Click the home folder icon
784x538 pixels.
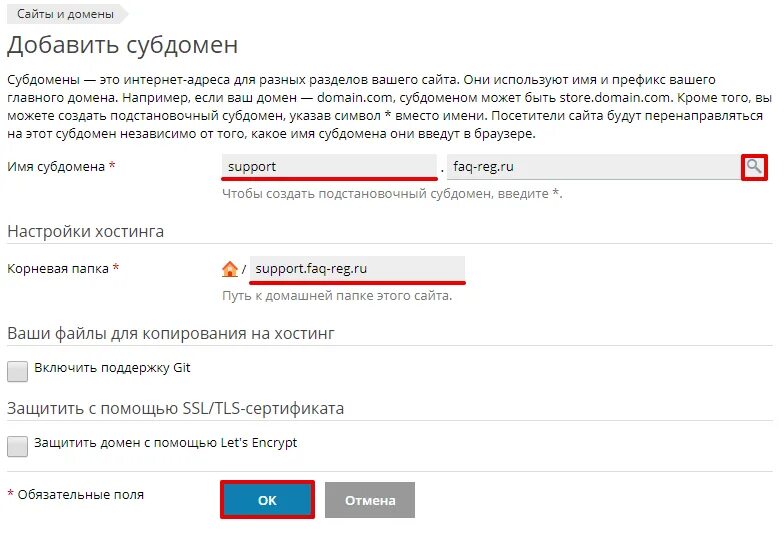[x=230, y=269]
